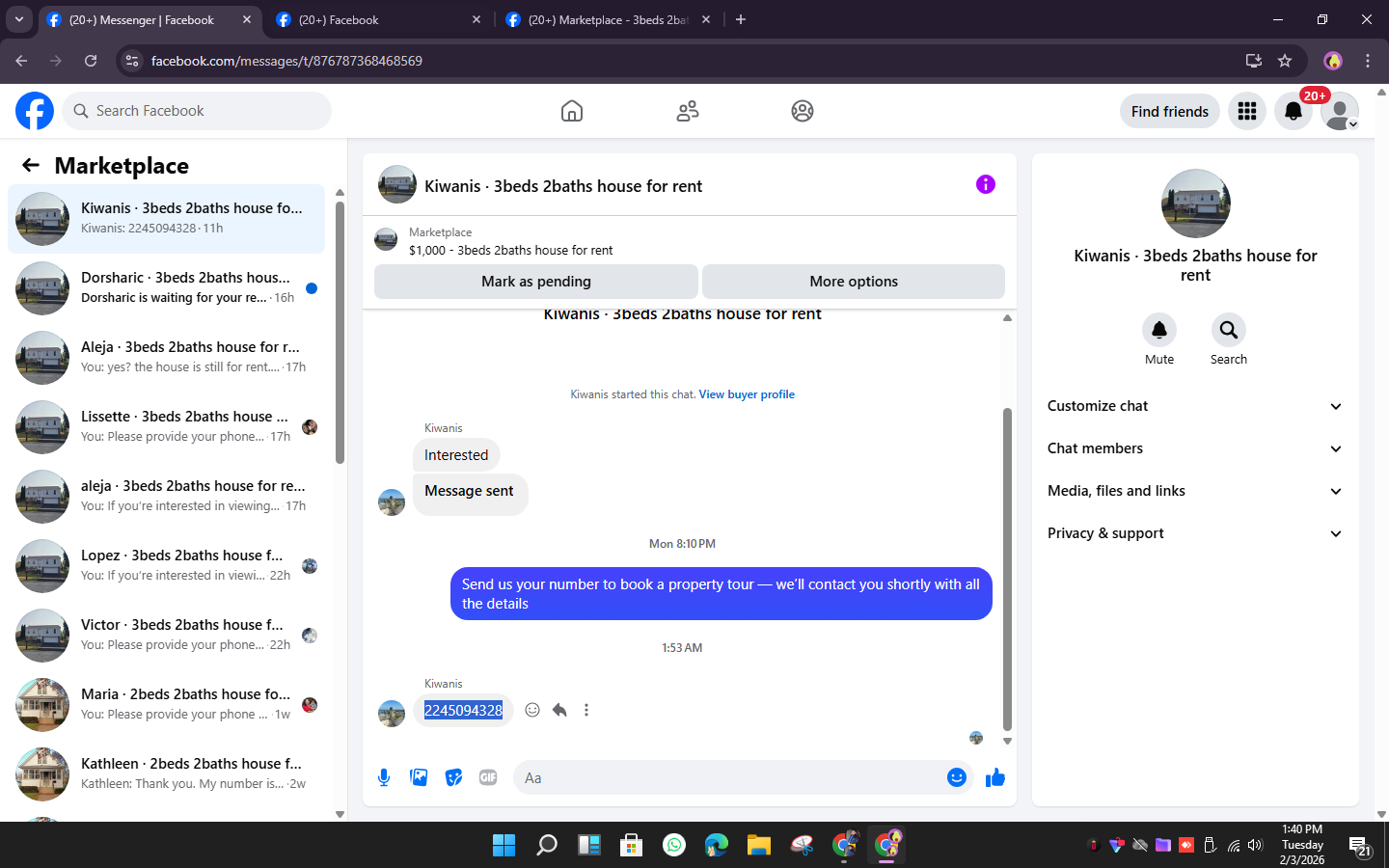Send a thumbs-up like
Screen dimensions: 1389x868
tap(995, 777)
